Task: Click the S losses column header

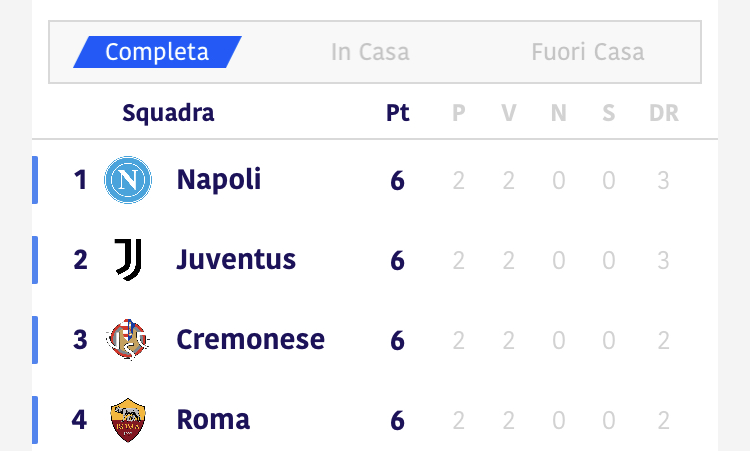Action: (x=608, y=113)
